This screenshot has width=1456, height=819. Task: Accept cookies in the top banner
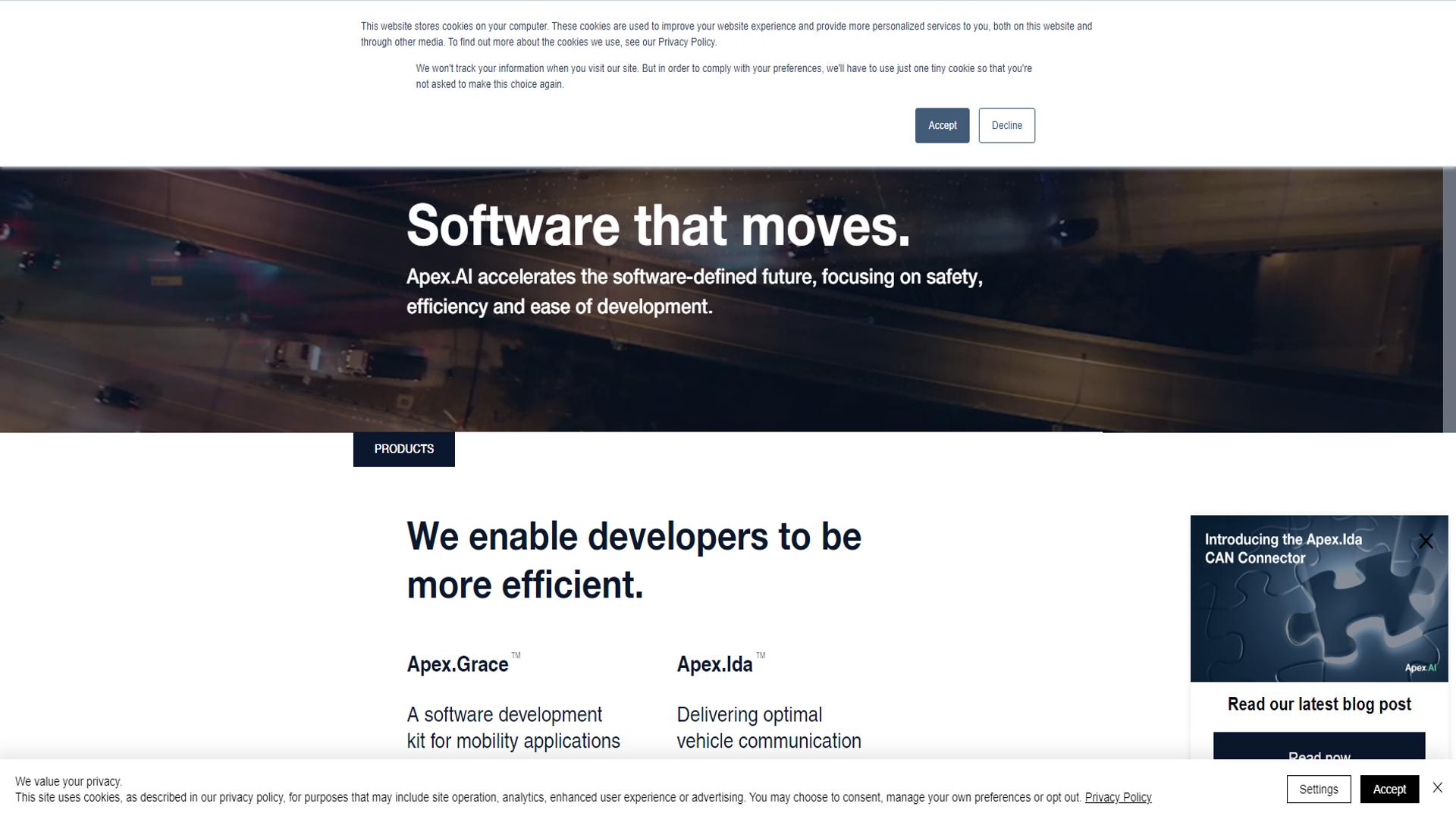(x=942, y=125)
